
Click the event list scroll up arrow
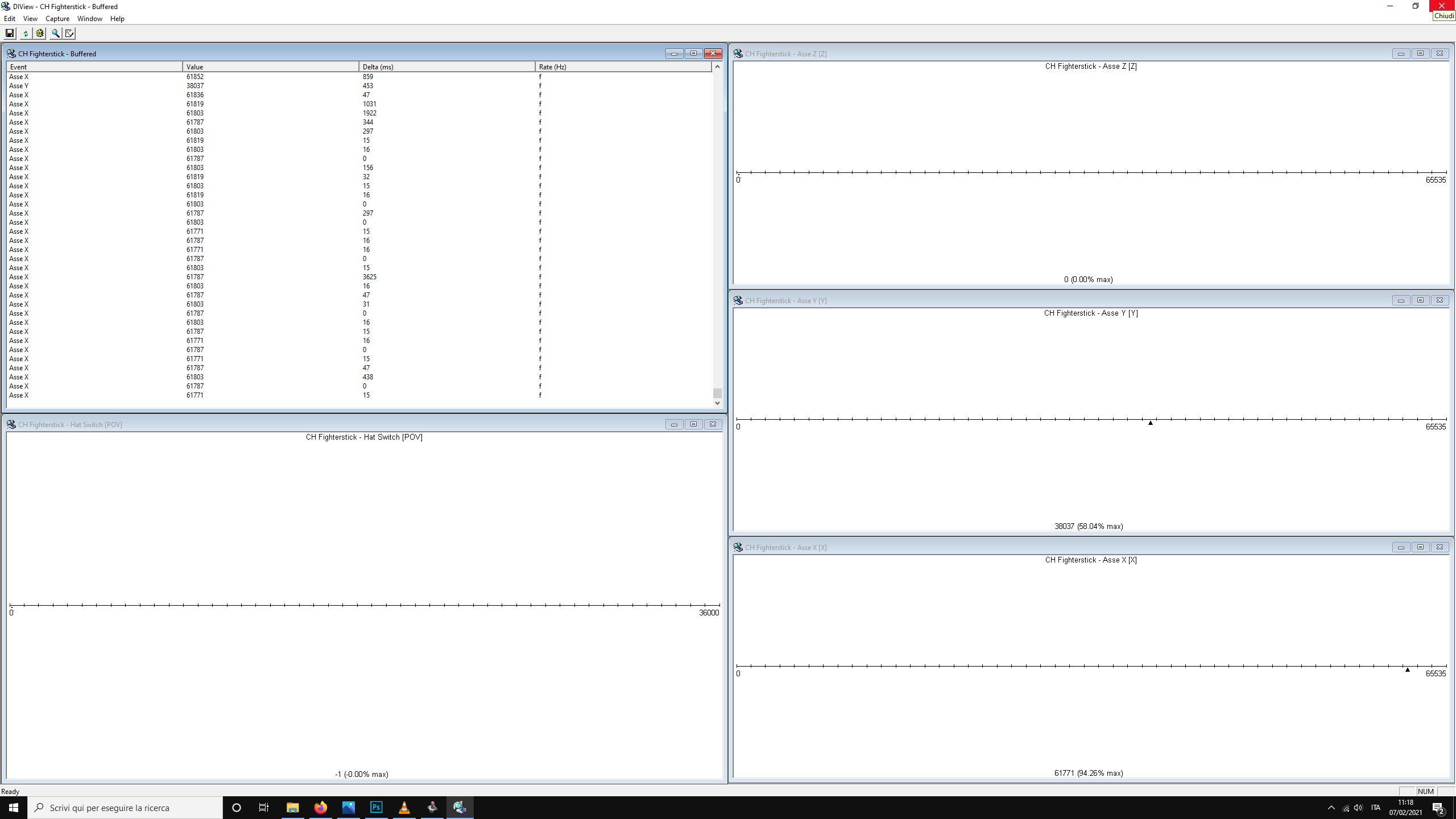click(717, 67)
